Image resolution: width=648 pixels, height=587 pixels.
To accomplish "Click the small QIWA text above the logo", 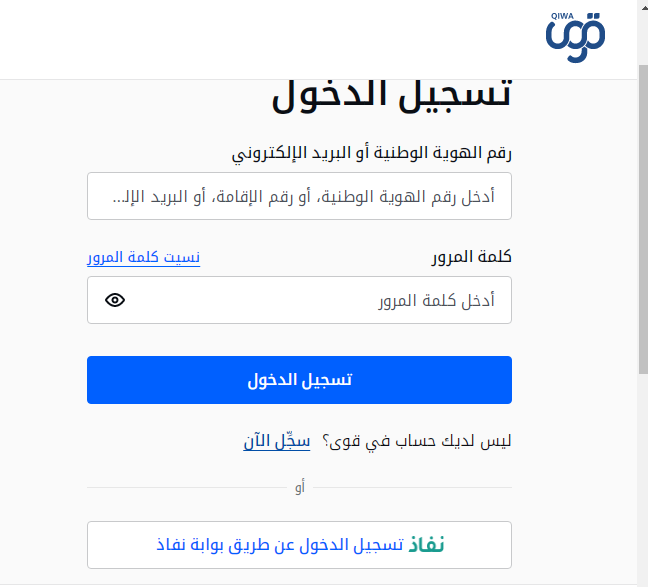I will point(560,16).
